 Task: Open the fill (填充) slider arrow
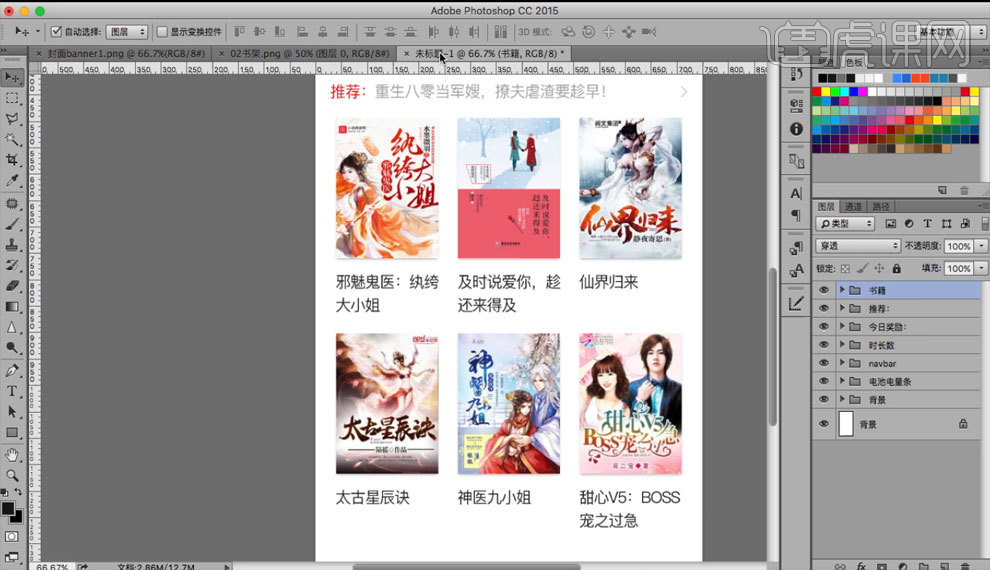981,268
